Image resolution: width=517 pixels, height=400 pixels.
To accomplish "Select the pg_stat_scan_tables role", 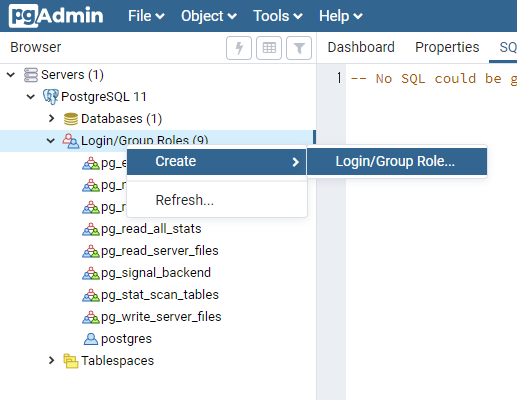I will point(160,295).
